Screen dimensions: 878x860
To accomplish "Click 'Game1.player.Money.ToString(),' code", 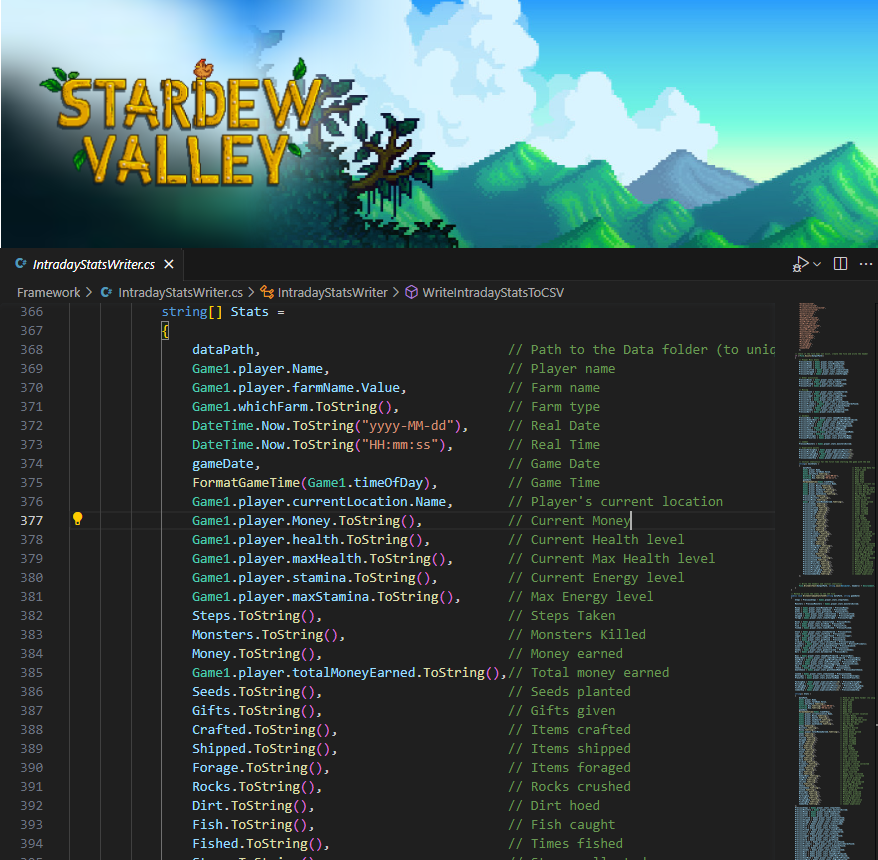I will tap(307, 521).
